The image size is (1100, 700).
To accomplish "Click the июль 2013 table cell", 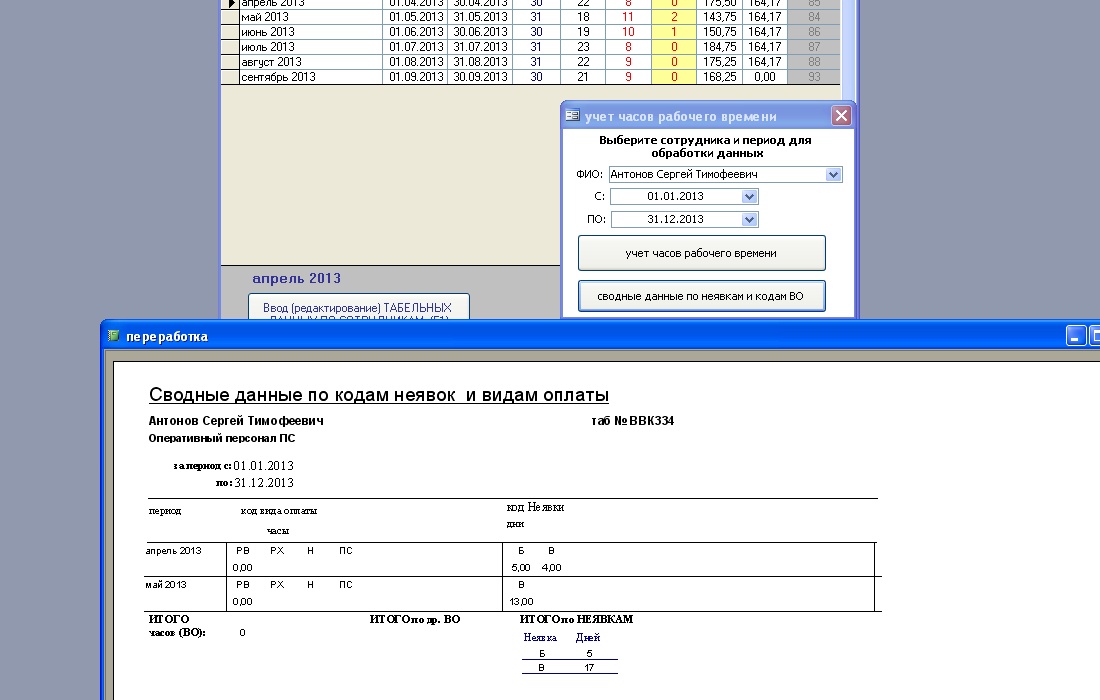I will [x=311, y=47].
